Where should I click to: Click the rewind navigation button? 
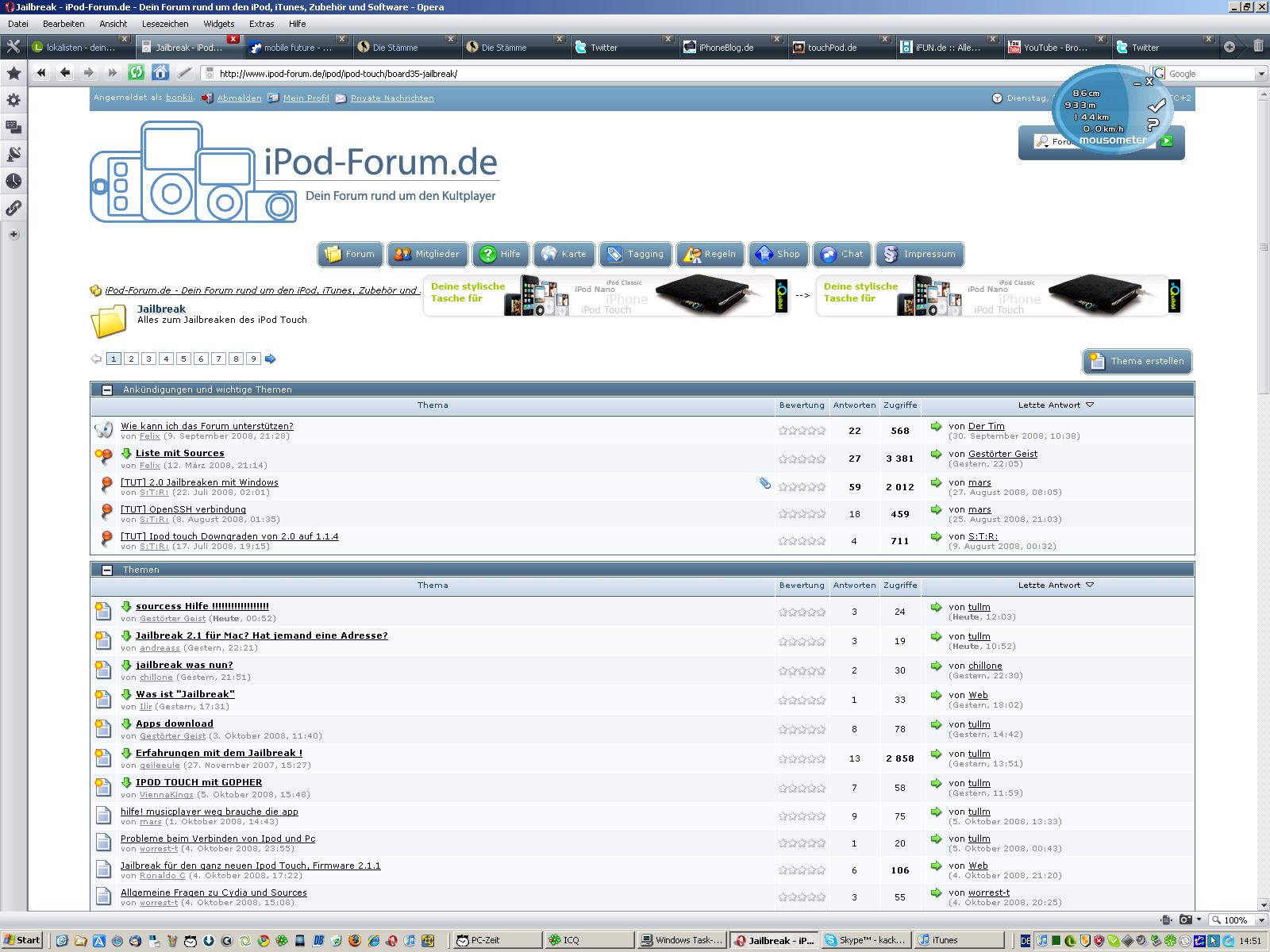pos(41,73)
